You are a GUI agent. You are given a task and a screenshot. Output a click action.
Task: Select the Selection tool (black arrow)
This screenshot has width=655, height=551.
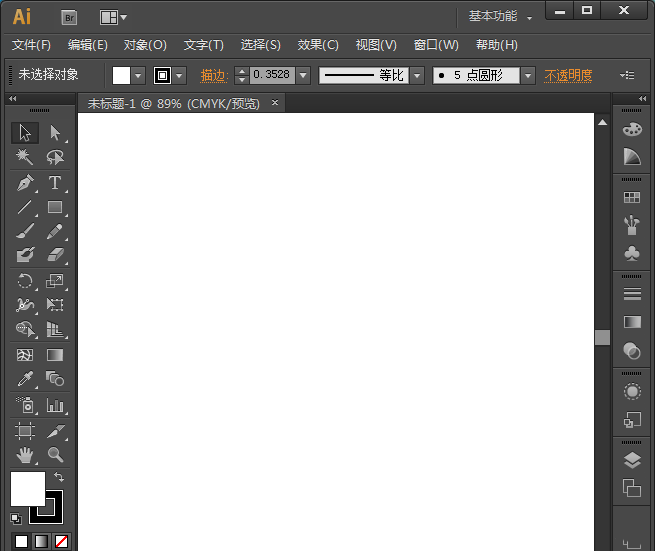(25, 133)
